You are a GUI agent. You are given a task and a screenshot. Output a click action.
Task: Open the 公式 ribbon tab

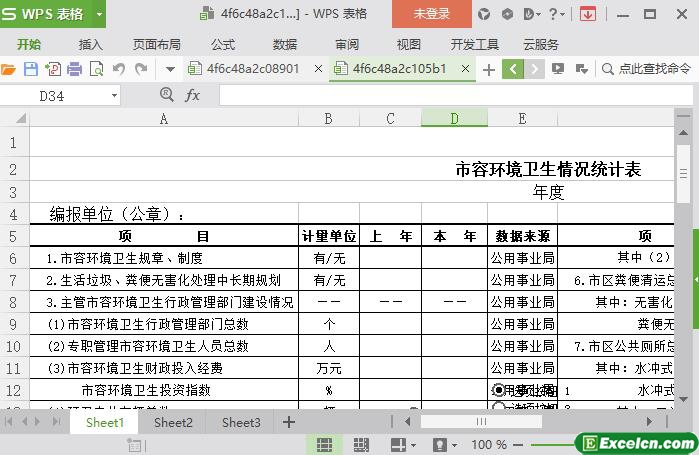coord(223,45)
